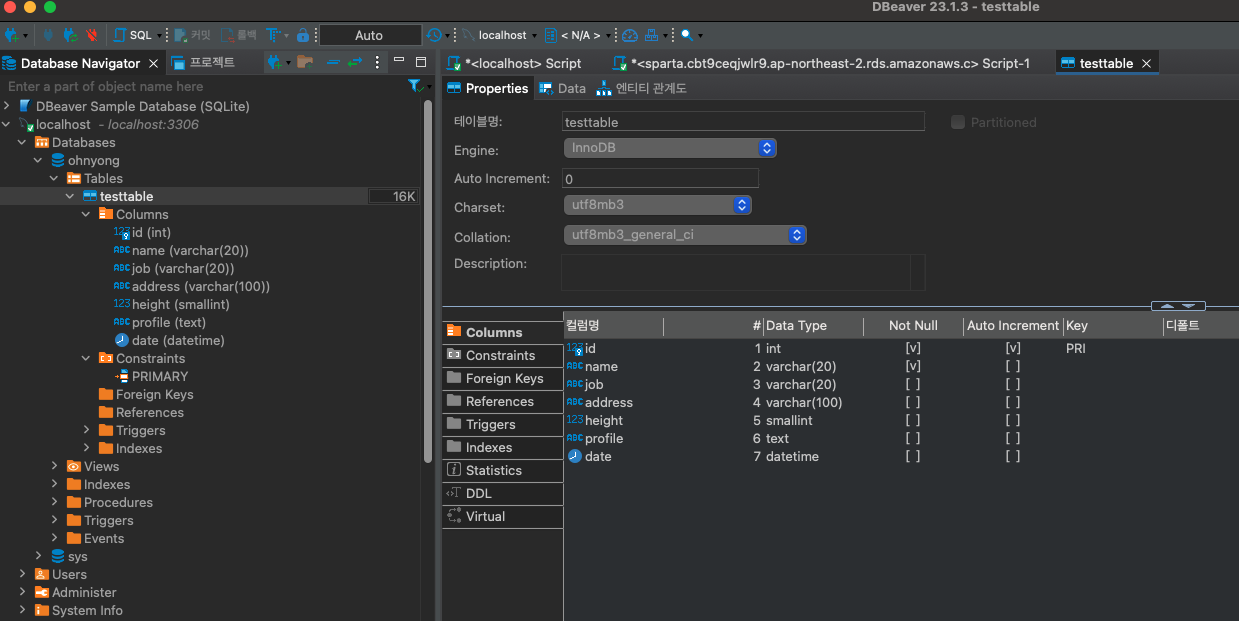Open the Charset utf8mb3 dropdown
This screenshot has width=1239, height=621.
[656, 205]
